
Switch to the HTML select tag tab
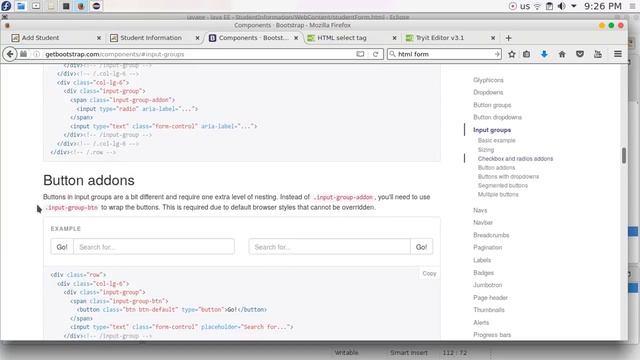click(x=352, y=38)
